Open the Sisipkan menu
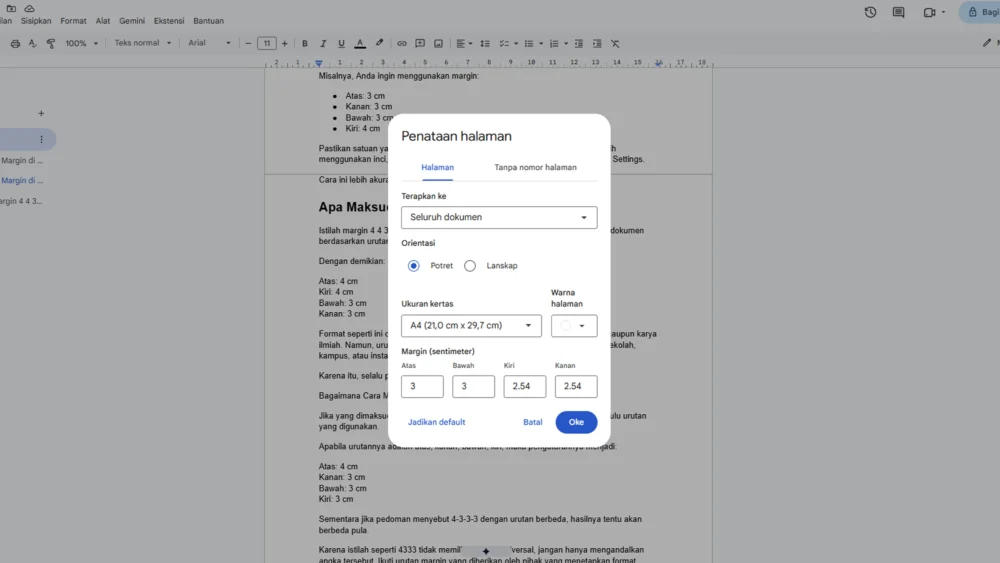1000x563 pixels. tap(36, 20)
